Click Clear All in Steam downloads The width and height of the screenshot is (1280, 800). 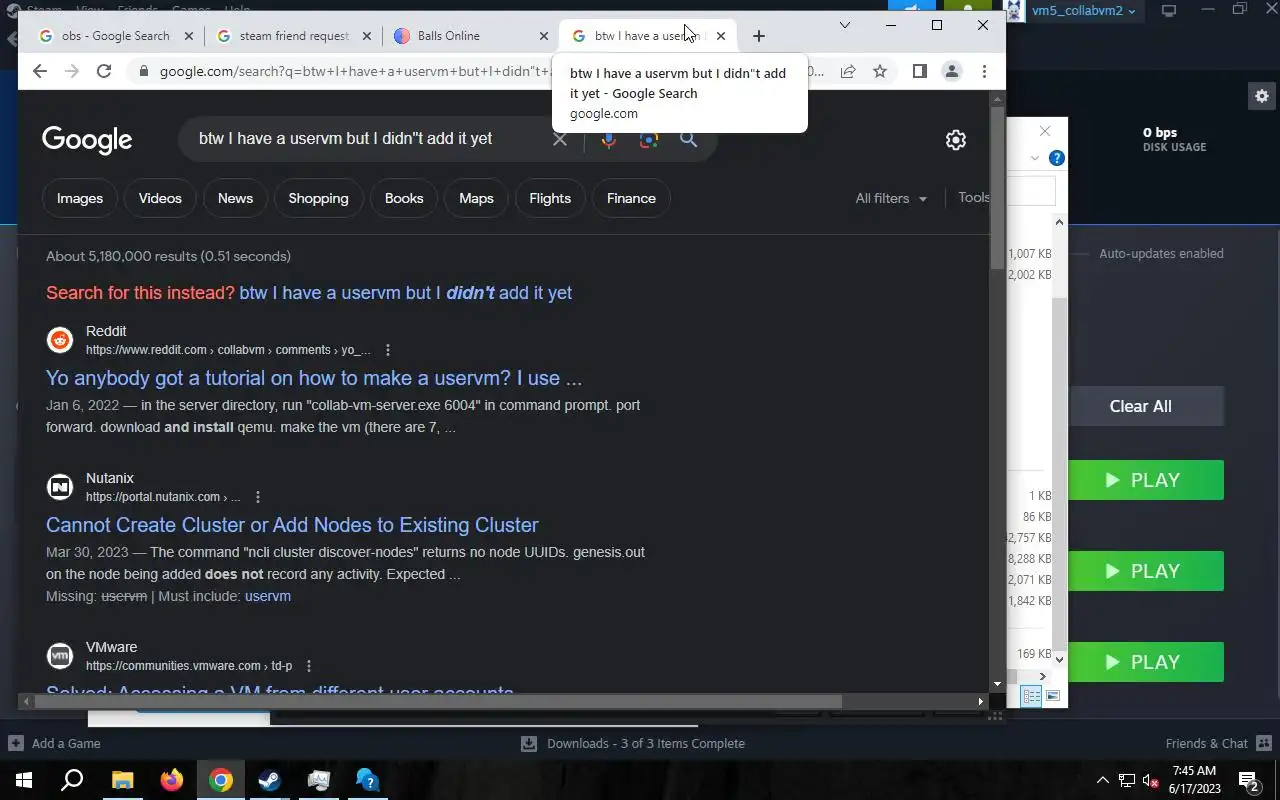coord(1141,406)
